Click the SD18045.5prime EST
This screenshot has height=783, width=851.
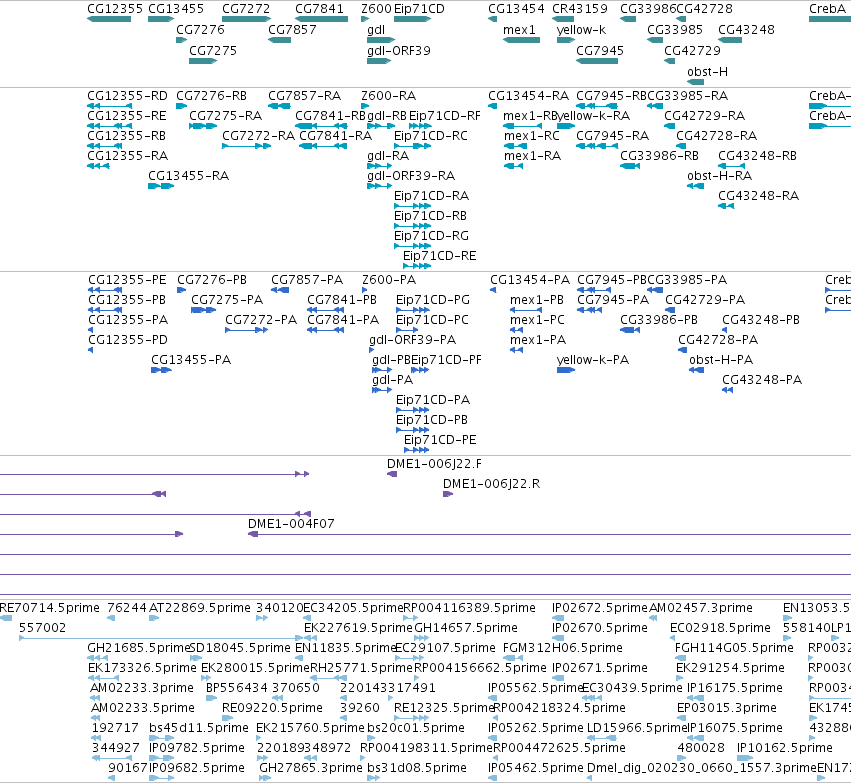tap(195, 658)
